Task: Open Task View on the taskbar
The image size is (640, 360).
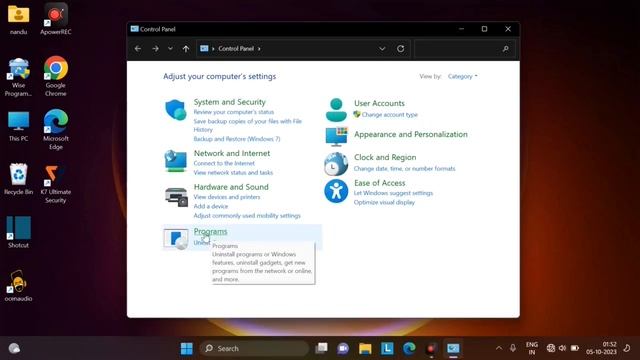Action: tap(322, 348)
